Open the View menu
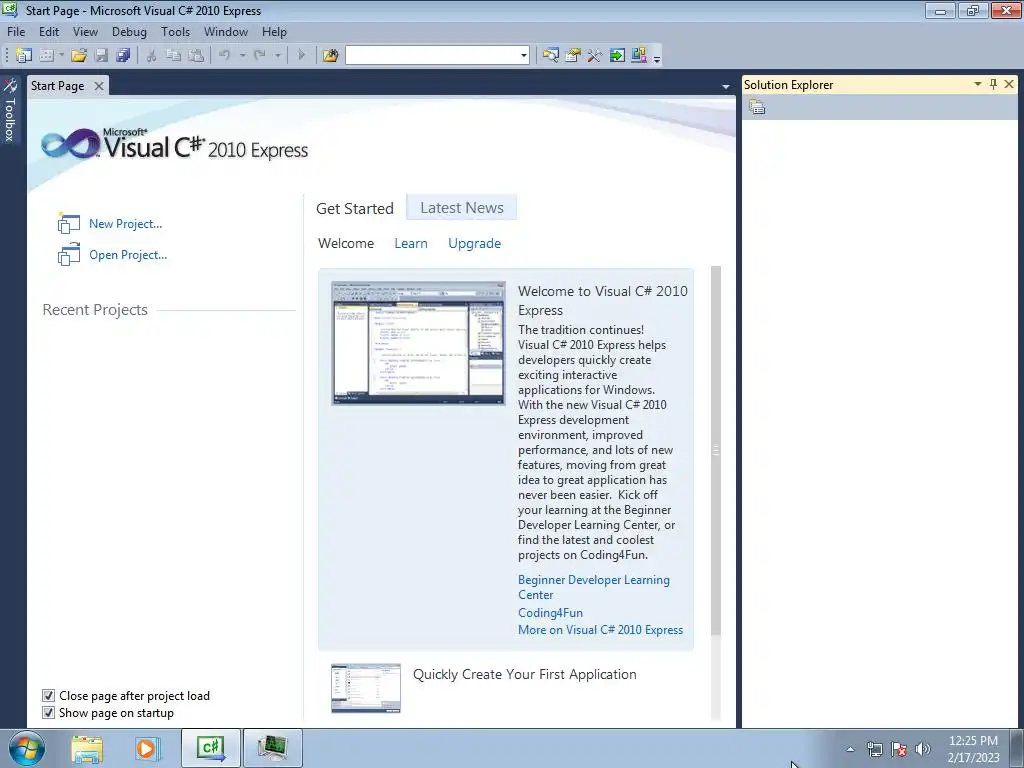1024x768 pixels. pos(85,31)
